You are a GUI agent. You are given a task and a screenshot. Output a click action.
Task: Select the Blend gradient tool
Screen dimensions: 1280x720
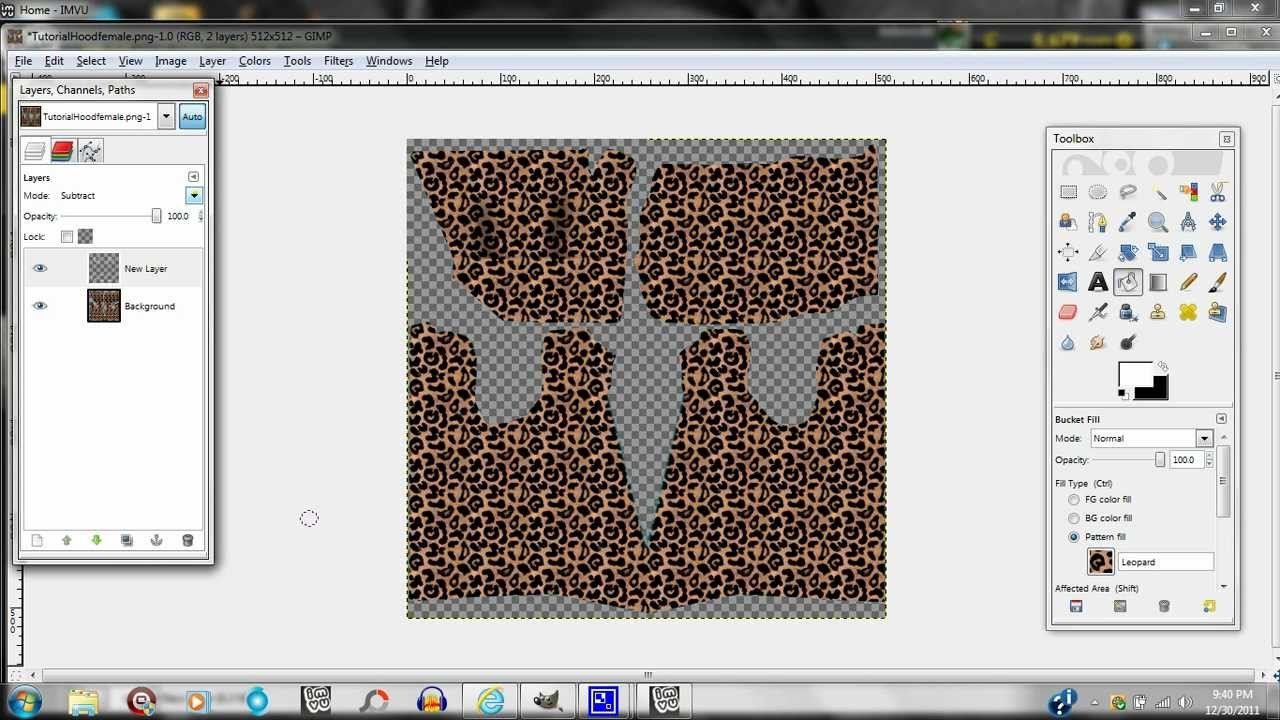(x=1158, y=283)
